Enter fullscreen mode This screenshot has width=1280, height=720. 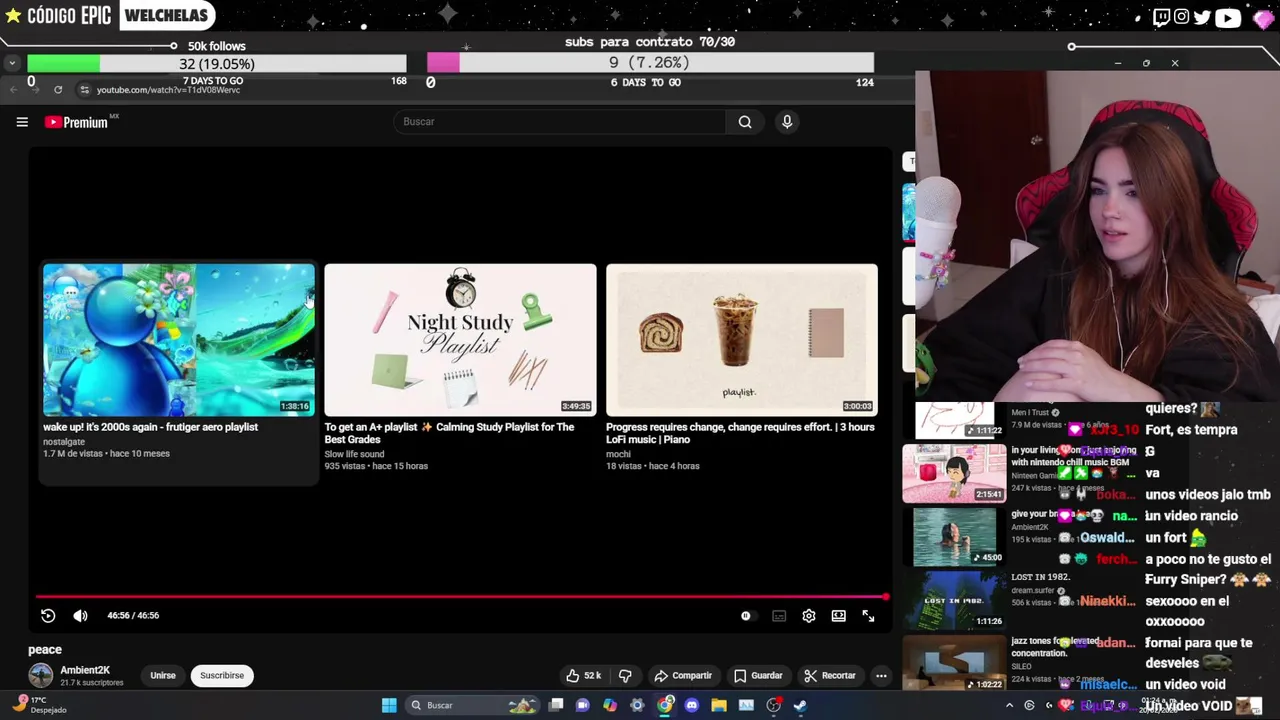[x=868, y=616]
